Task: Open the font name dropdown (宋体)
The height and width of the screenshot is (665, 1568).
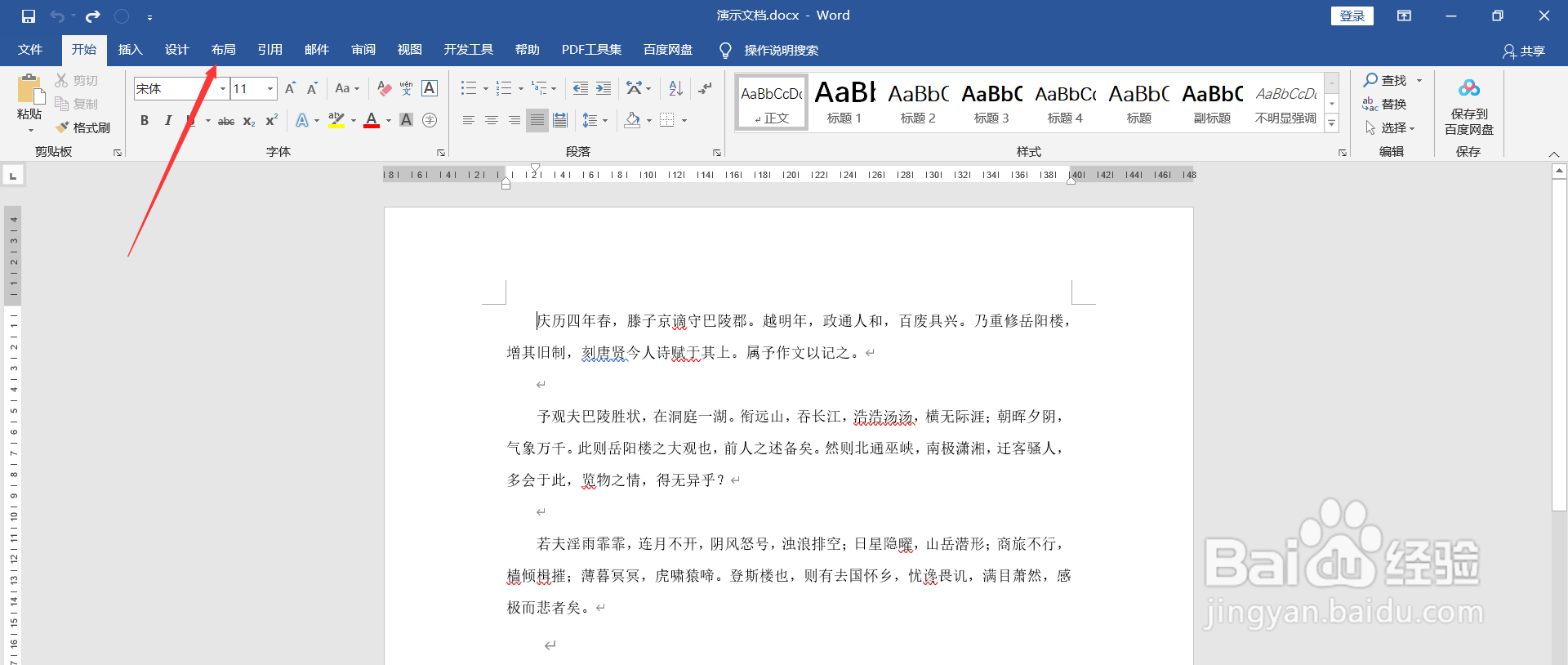Action: click(222, 88)
